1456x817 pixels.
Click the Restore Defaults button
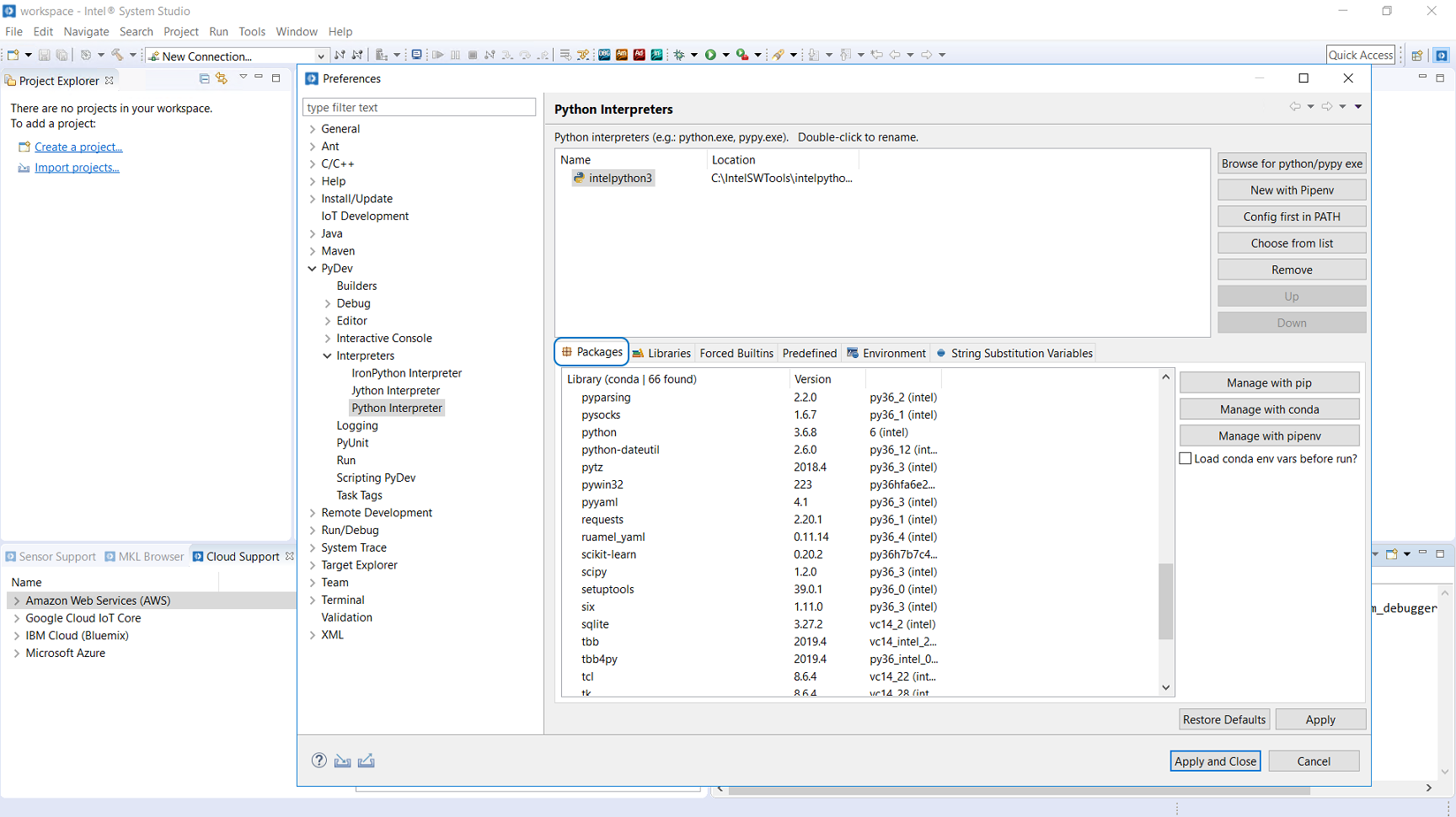coord(1223,719)
